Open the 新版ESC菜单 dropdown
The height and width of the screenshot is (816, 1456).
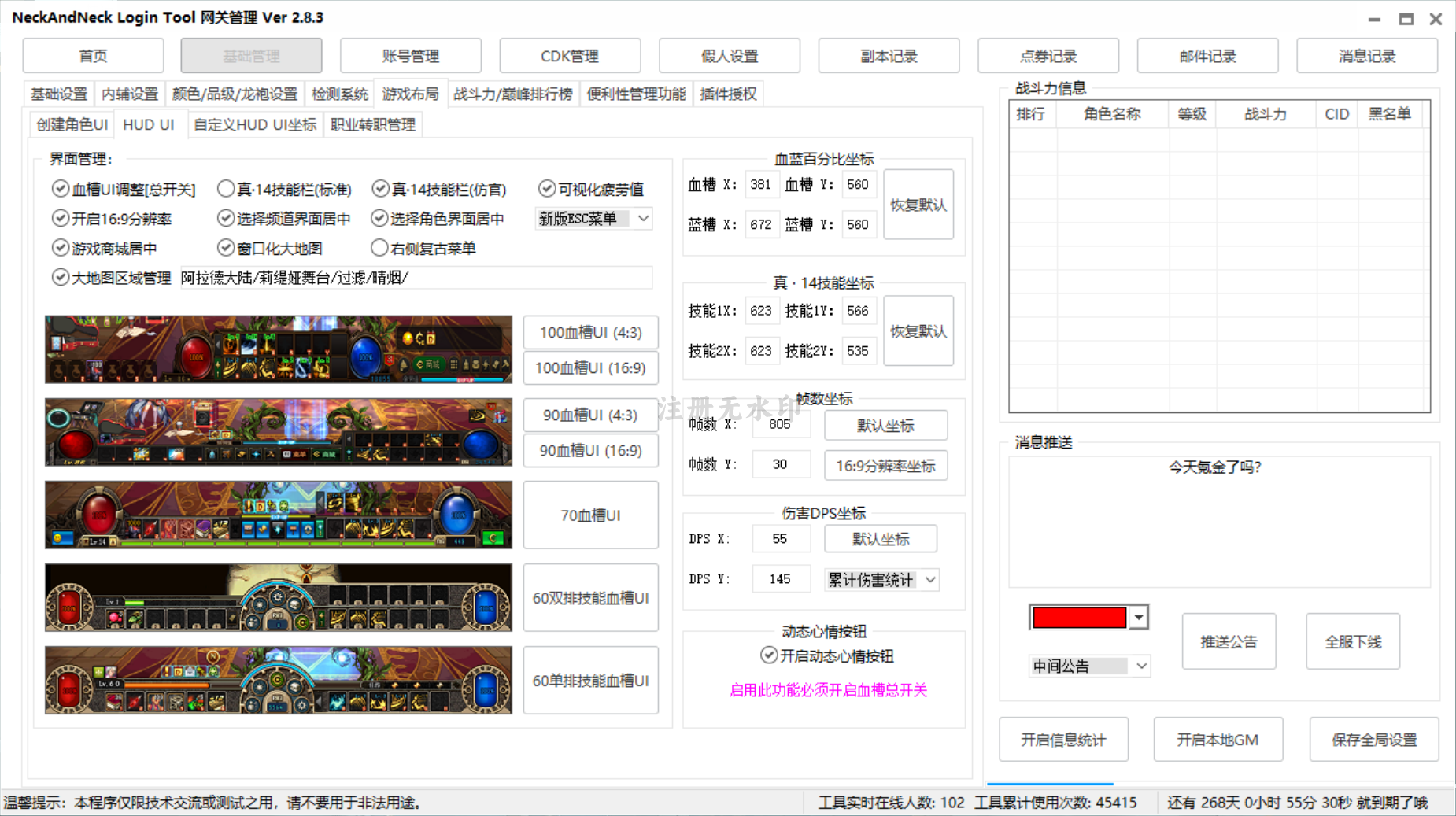593,219
